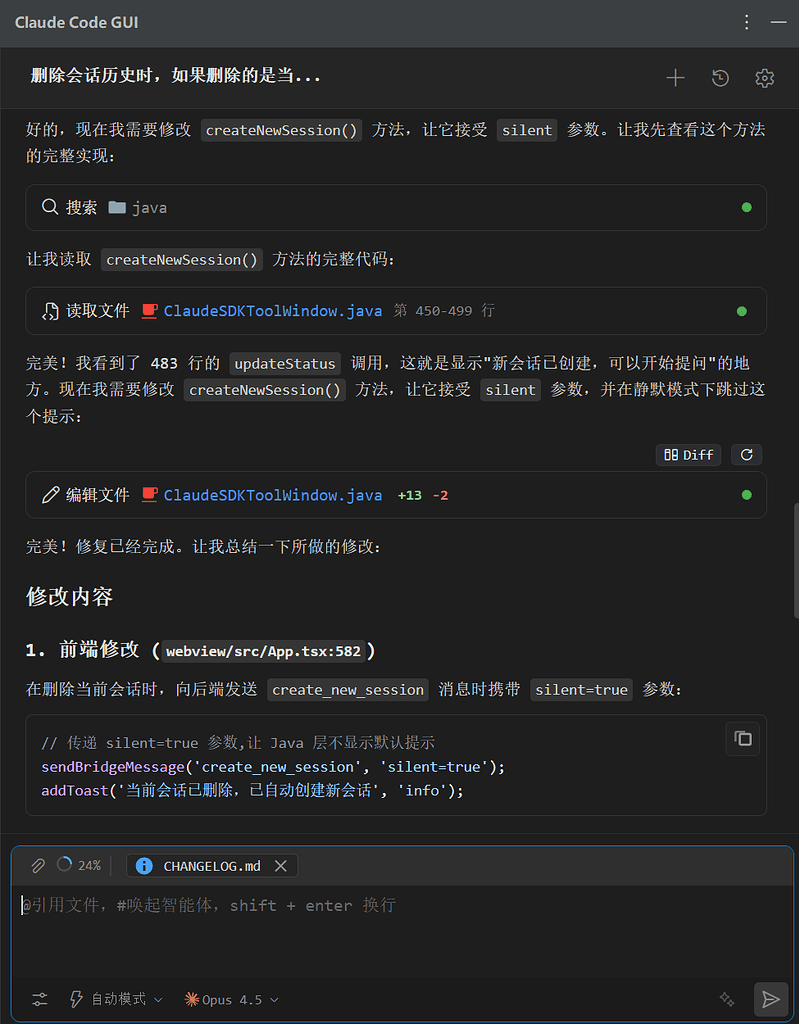Click the 483 line number text
Viewport: 799px width, 1024px height.
click(164, 363)
